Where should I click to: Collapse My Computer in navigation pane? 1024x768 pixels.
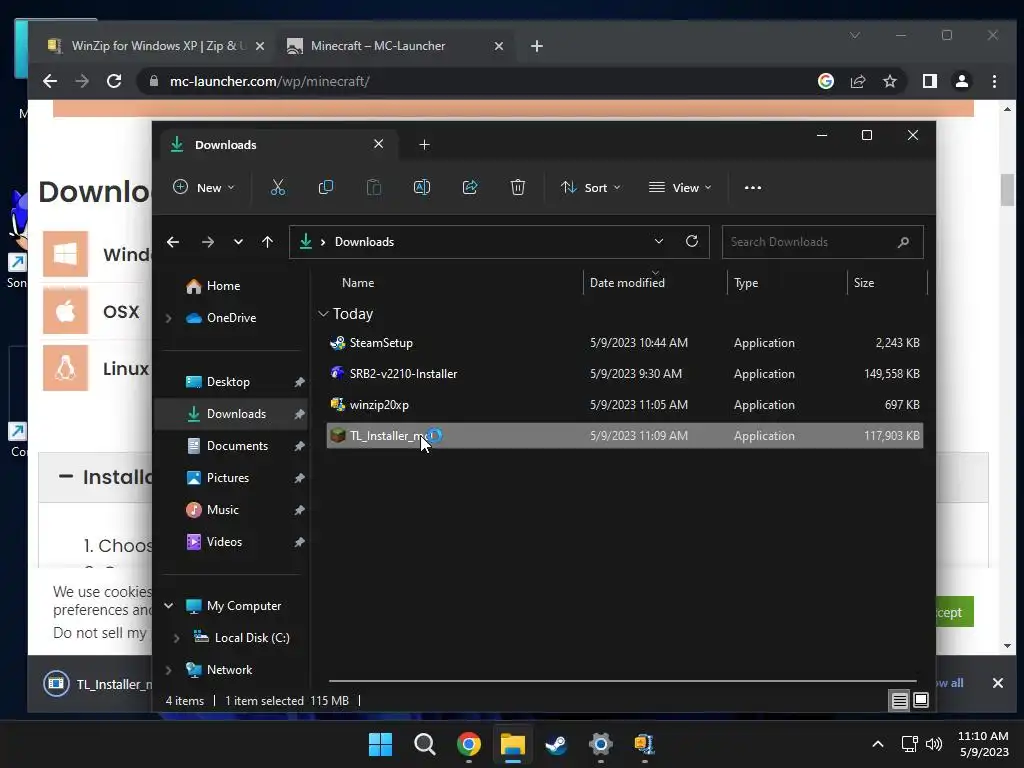point(168,606)
